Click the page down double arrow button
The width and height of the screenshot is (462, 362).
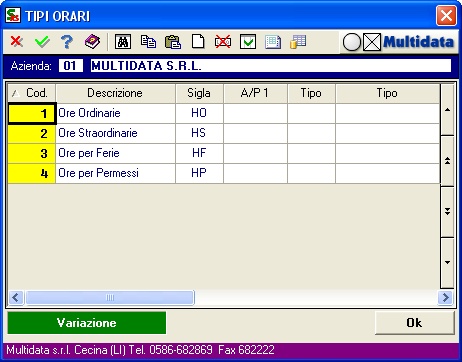point(447,211)
